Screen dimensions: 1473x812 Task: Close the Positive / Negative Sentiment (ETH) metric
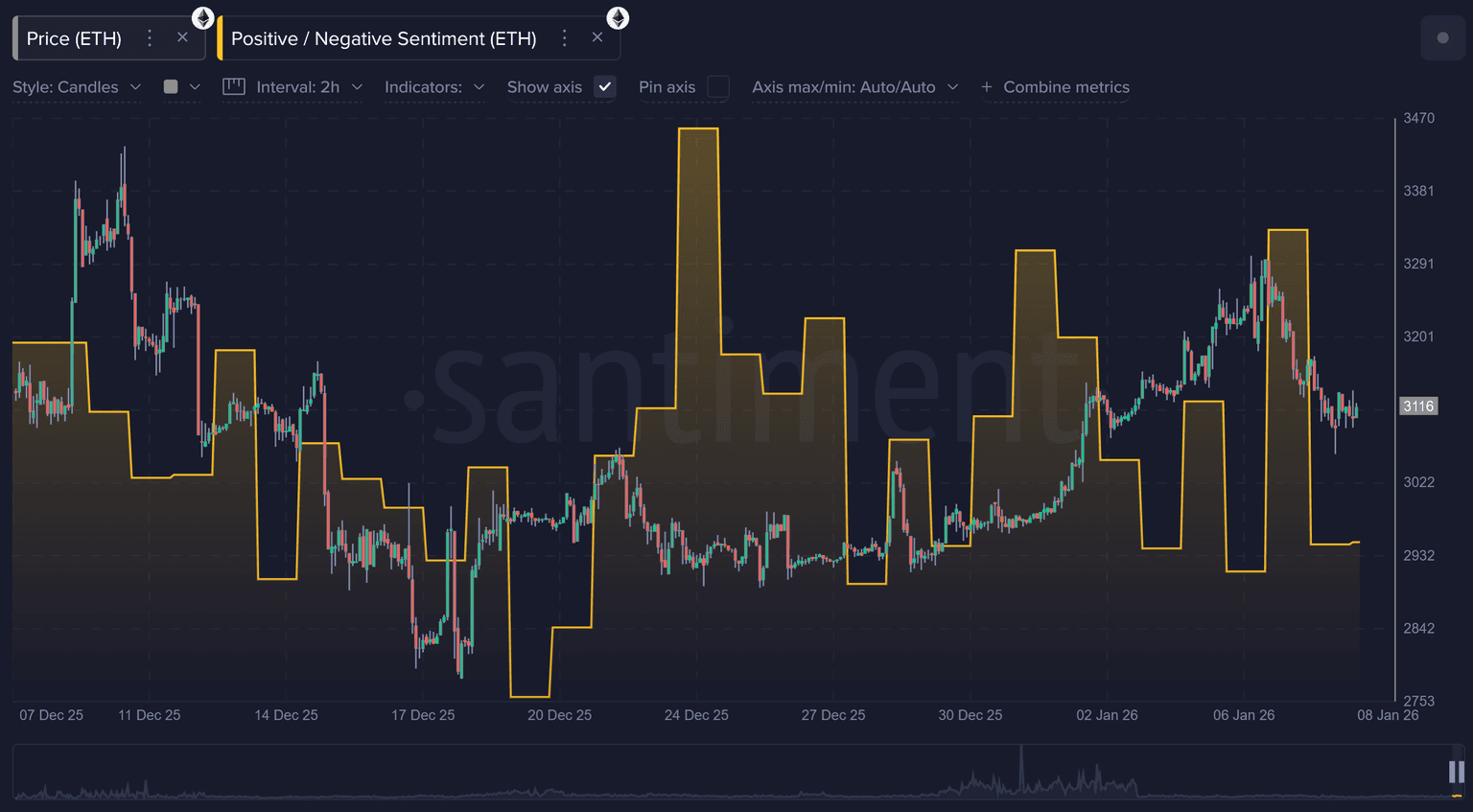point(597,37)
